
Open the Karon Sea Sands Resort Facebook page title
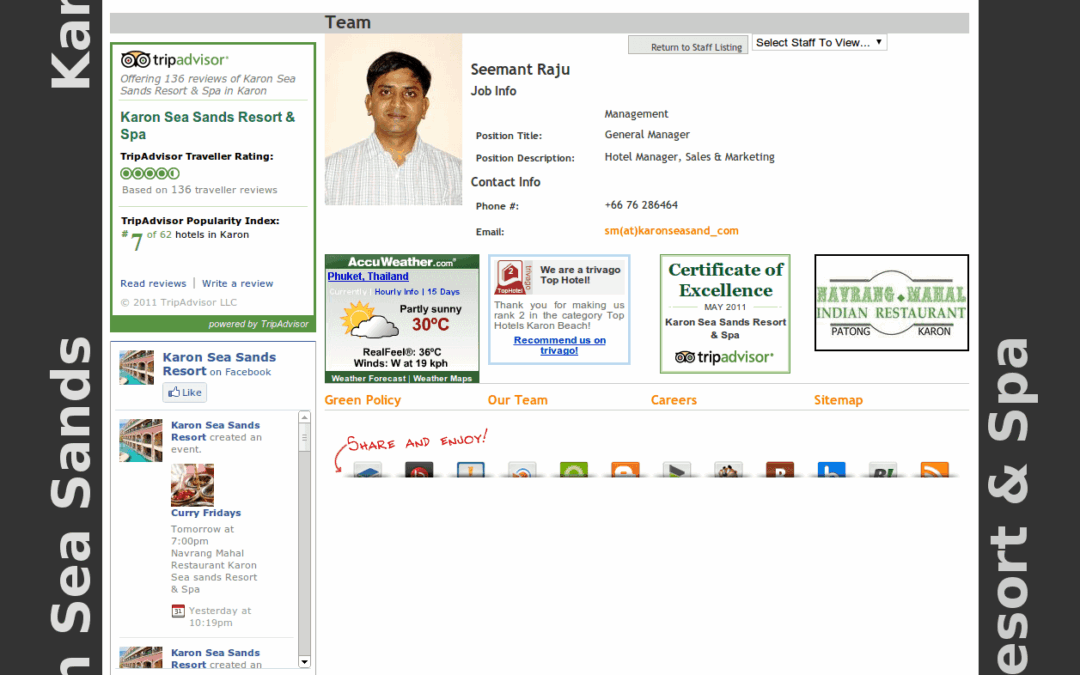pyautogui.click(x=219, y=364)
